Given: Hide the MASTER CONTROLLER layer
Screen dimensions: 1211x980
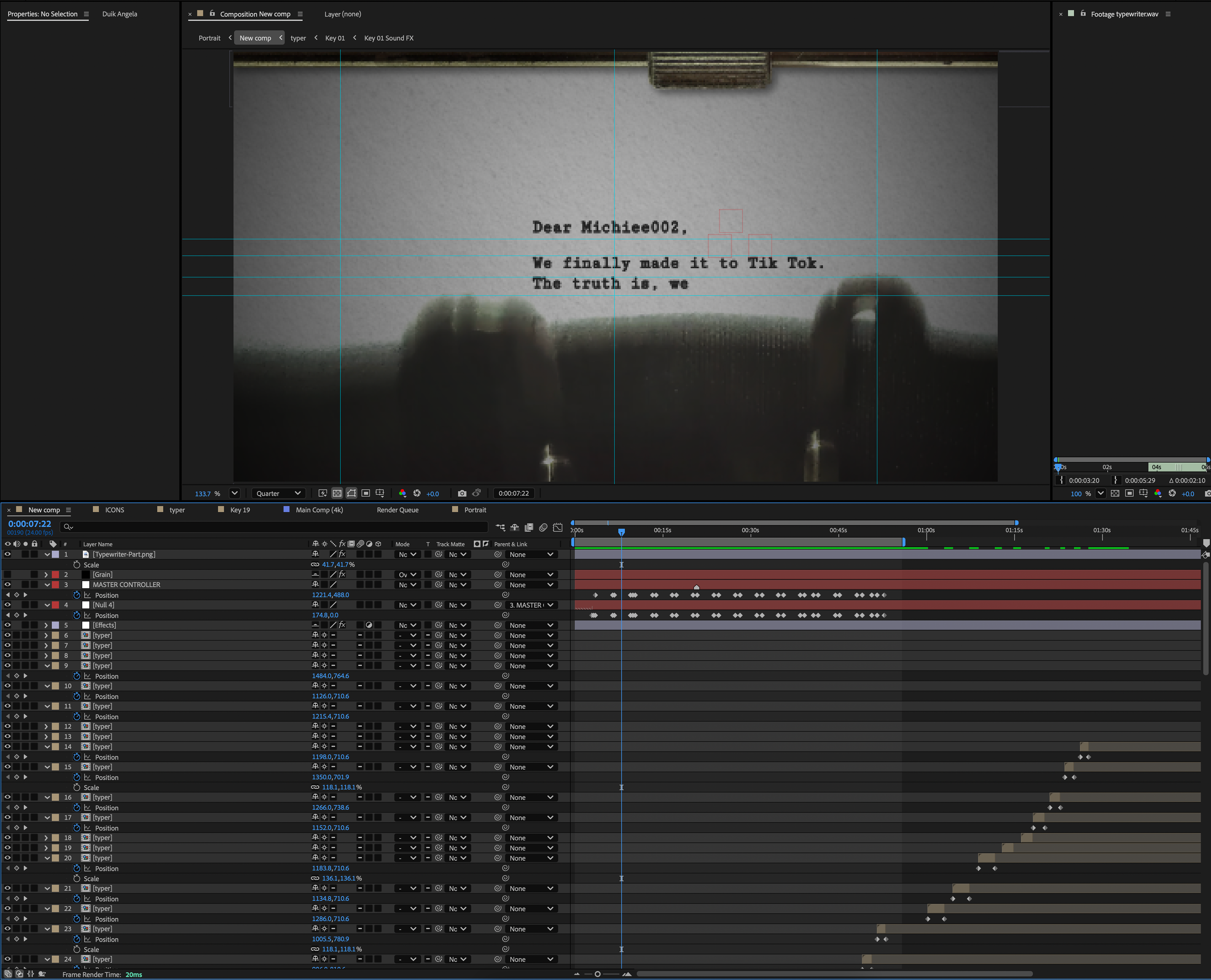Looking at the screenshot, I should tap(7, 585).
